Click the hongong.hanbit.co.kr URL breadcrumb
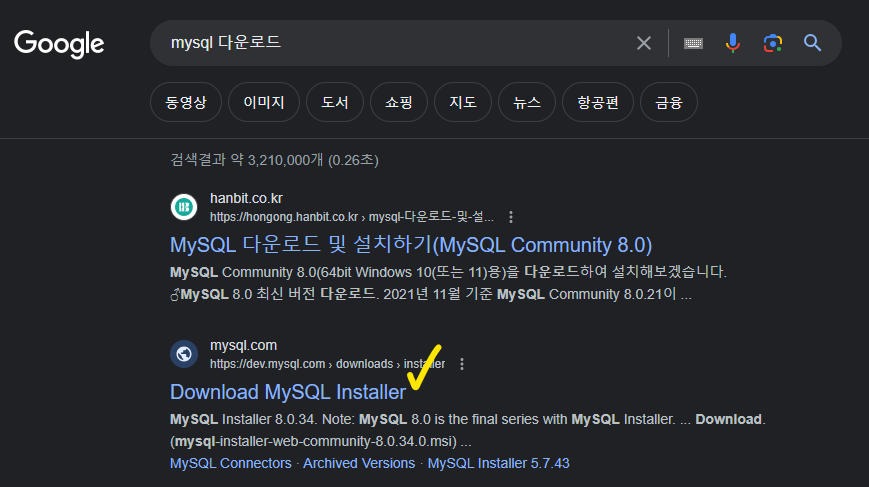This screenshot has height=487, width=869. (x=351, y=217)
